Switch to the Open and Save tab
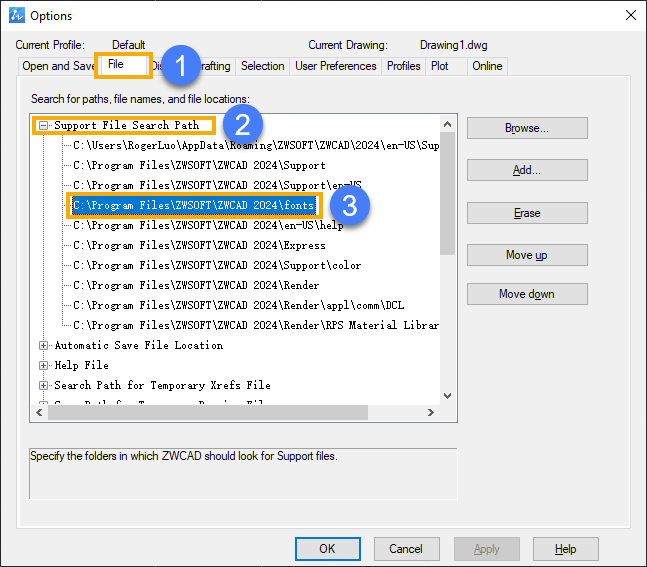Image resolution: width=647 pixels, height=567 pixels. [x=58, y=66]
